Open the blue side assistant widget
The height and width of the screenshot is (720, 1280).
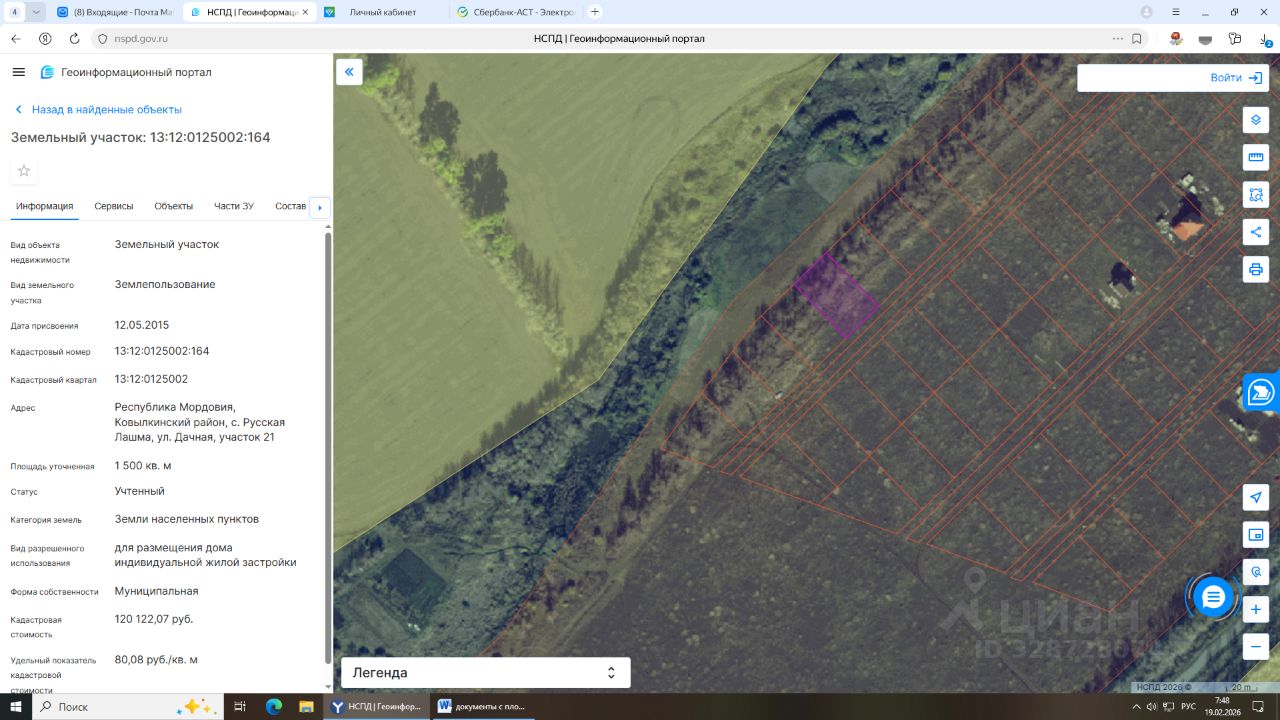point(1262,391)
